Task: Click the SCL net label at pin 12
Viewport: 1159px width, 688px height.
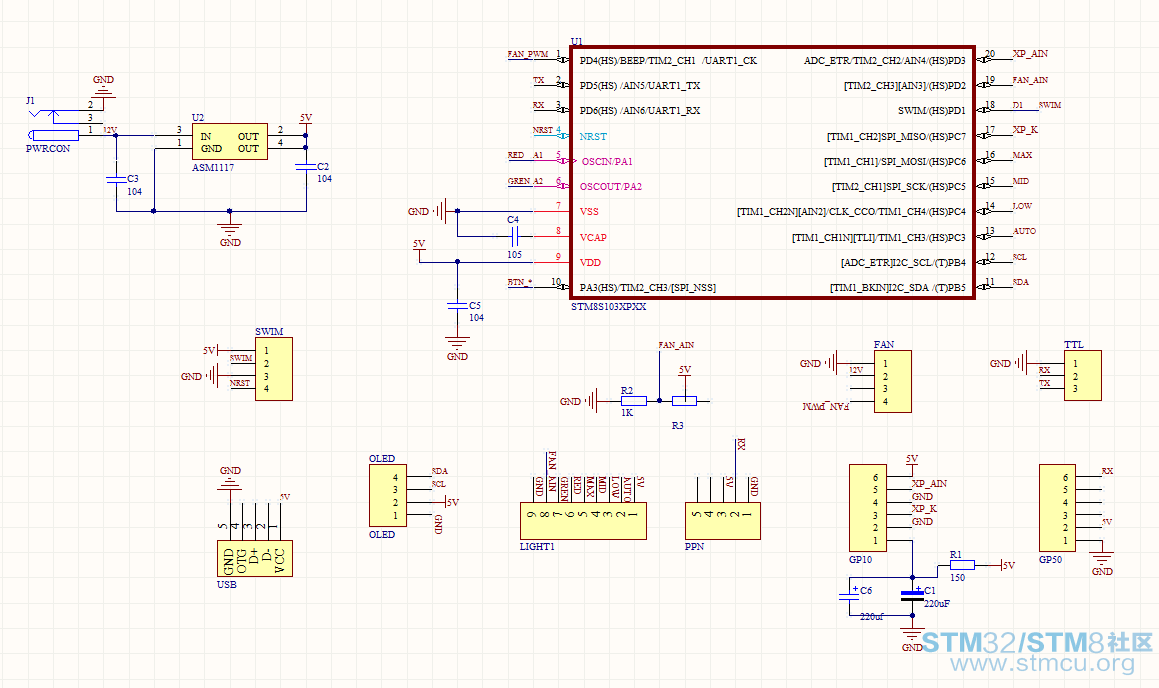Action: pos(1020,257)
